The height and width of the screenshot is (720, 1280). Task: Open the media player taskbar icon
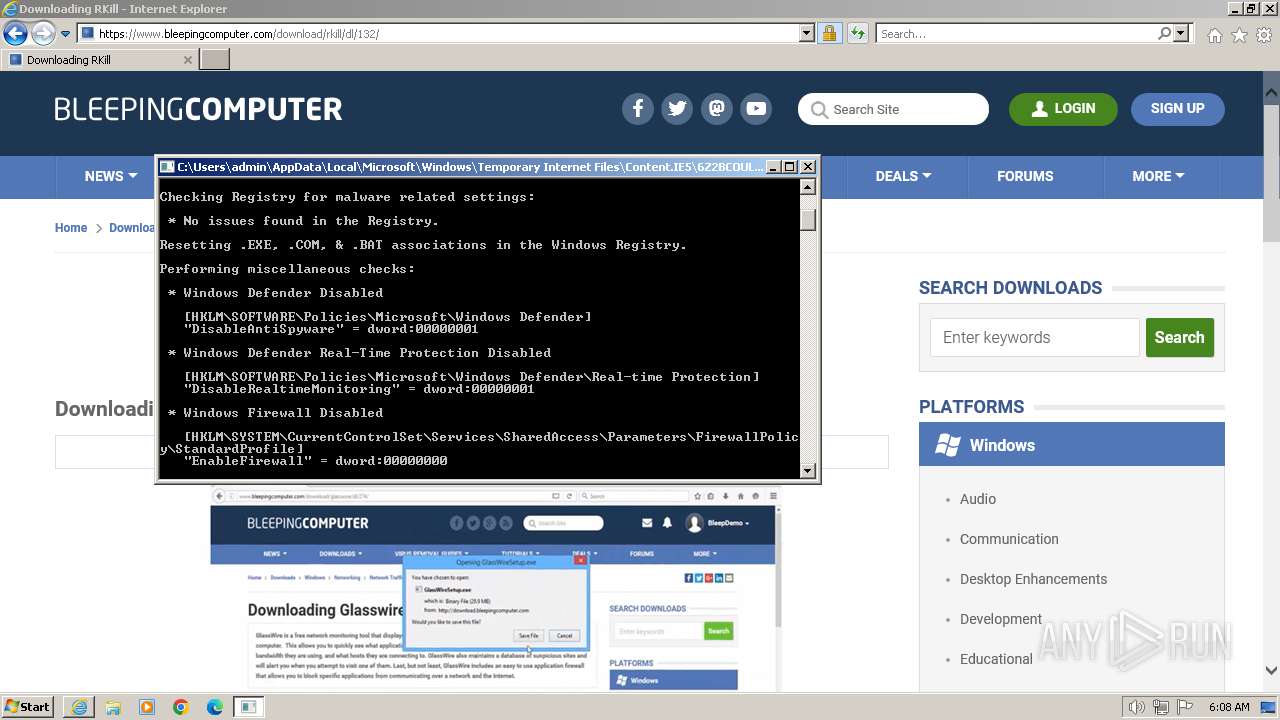(147, 707)
